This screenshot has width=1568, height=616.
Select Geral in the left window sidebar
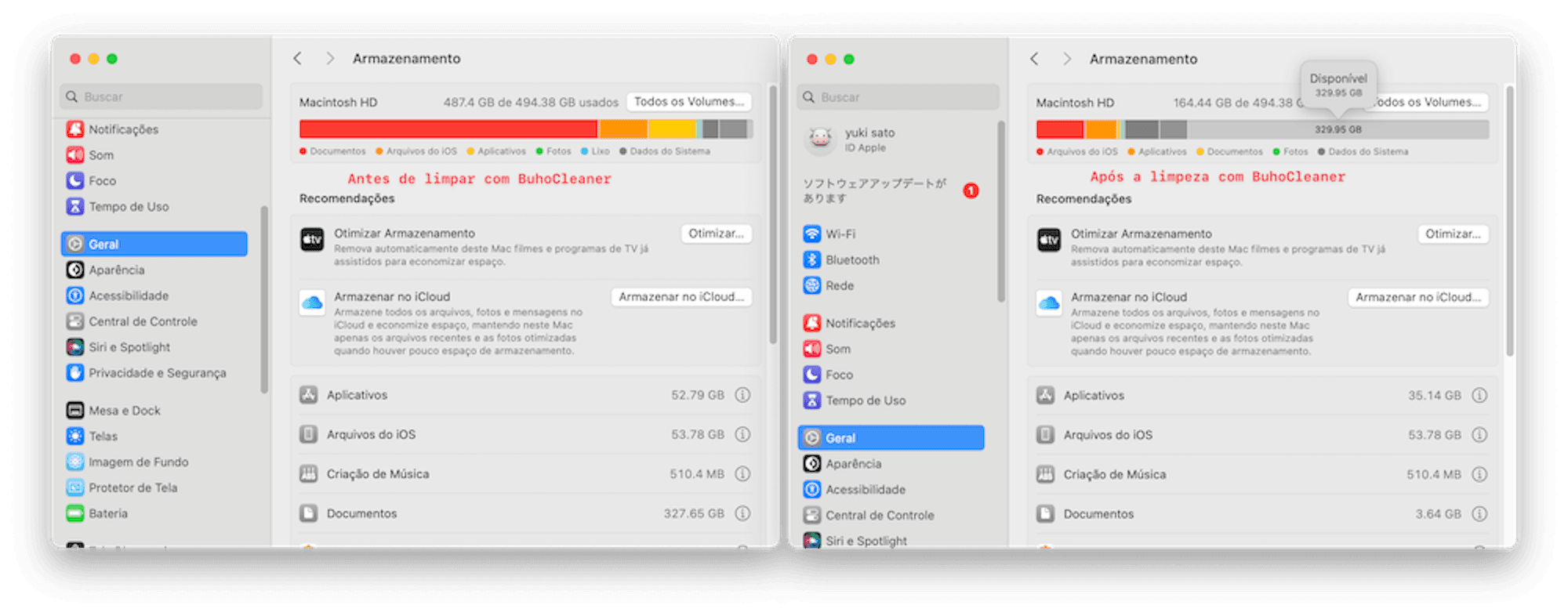(x=154, y=244)
